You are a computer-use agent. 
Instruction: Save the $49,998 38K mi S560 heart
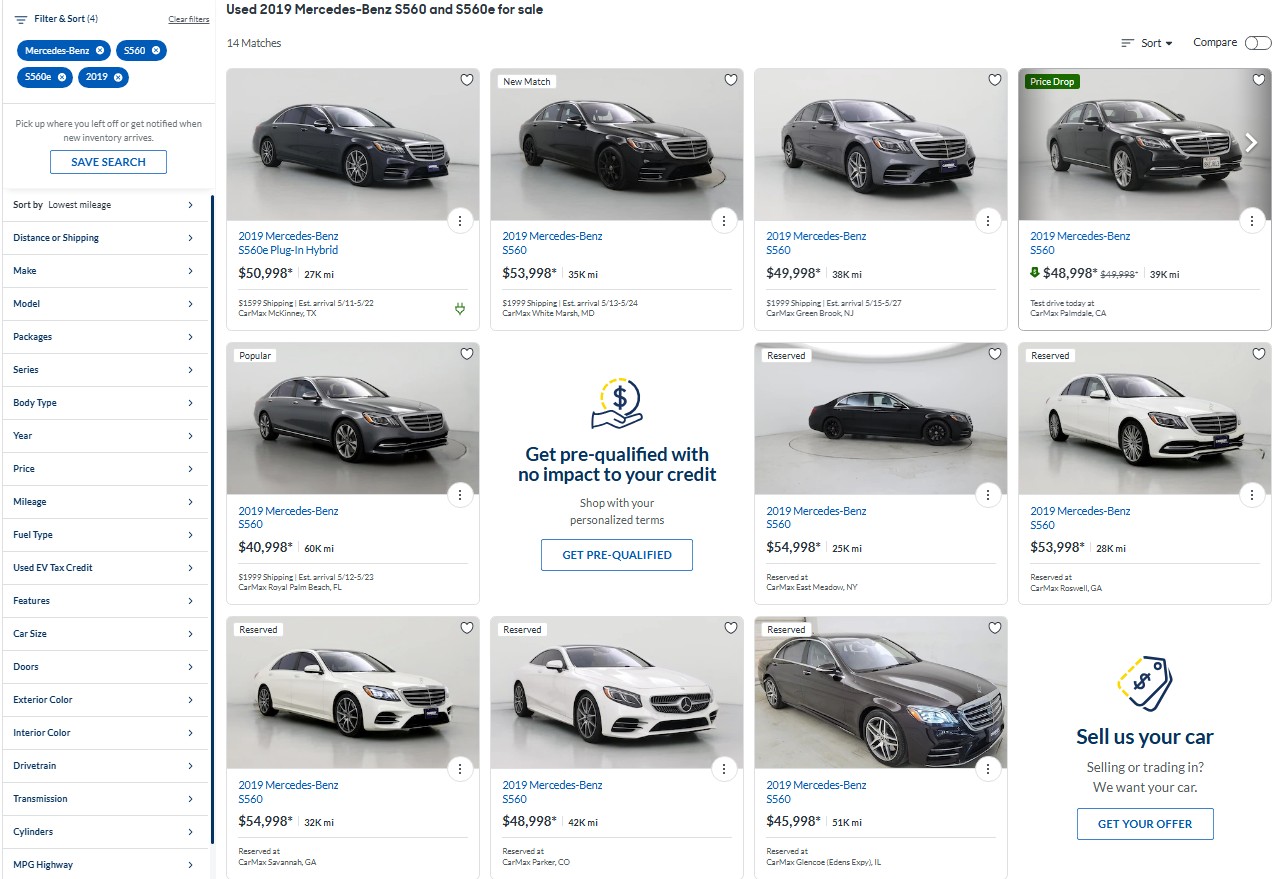(x=994, y=80)
